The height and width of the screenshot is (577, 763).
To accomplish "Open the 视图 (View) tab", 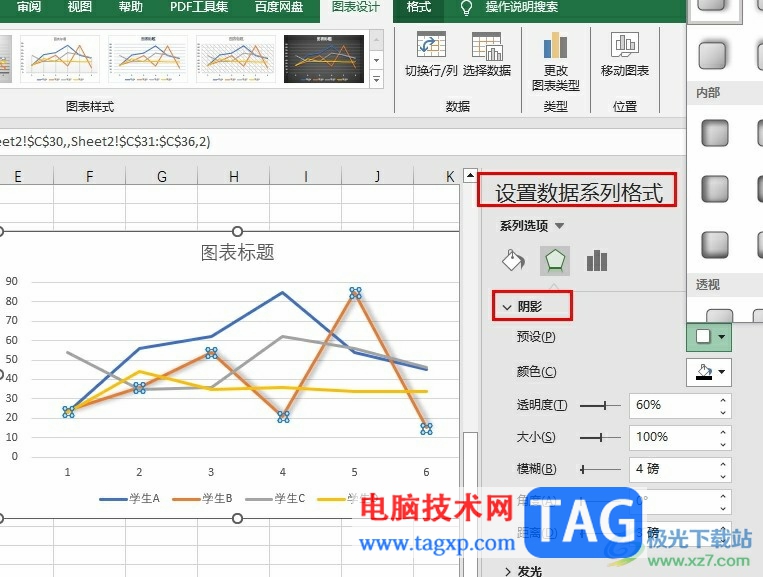I will click(79, 7).
